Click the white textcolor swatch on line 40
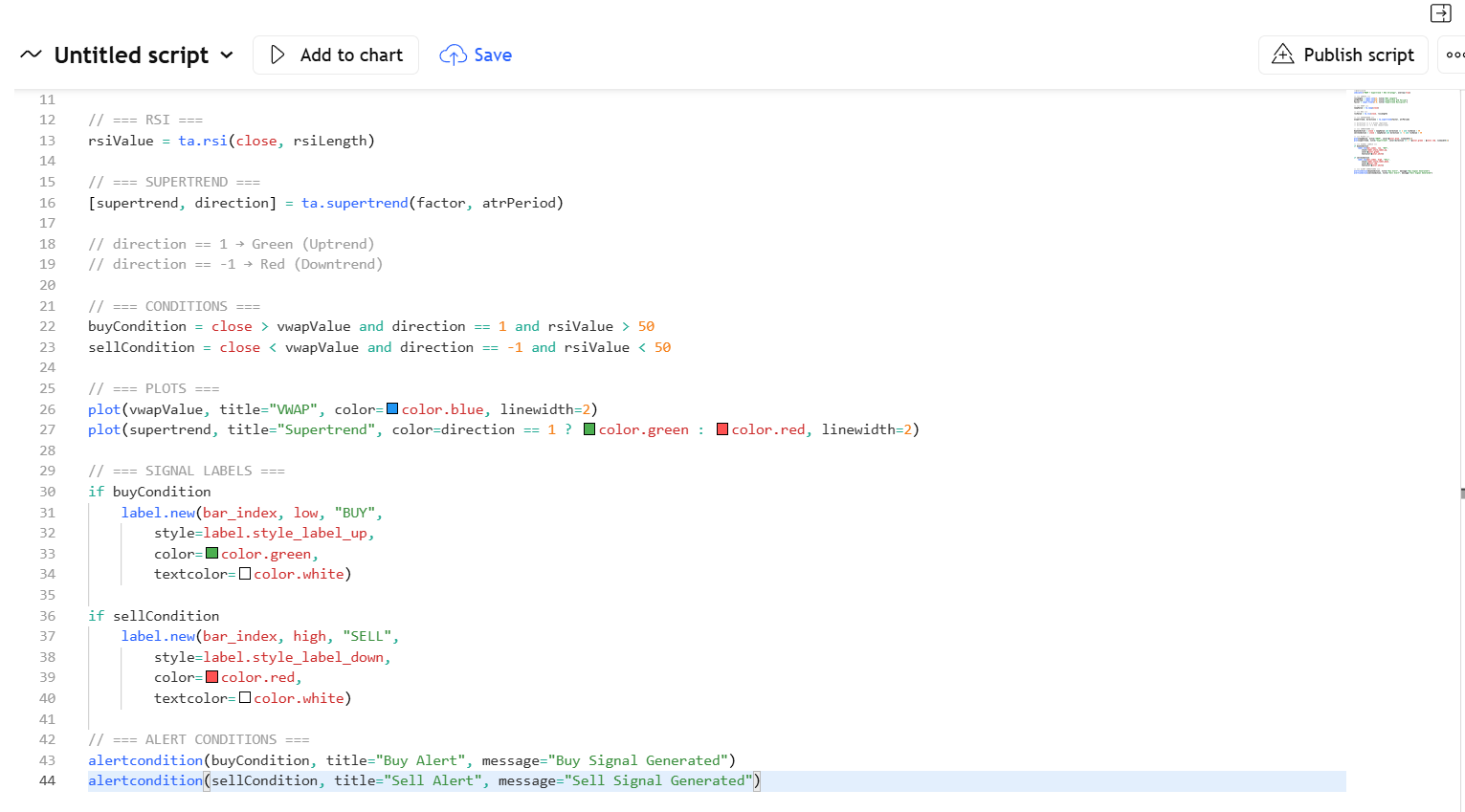1465x812 pixels. (x=245, y=698)
